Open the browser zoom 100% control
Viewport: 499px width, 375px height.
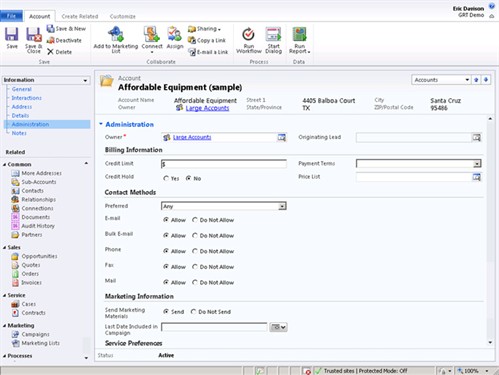pos(473,371)
